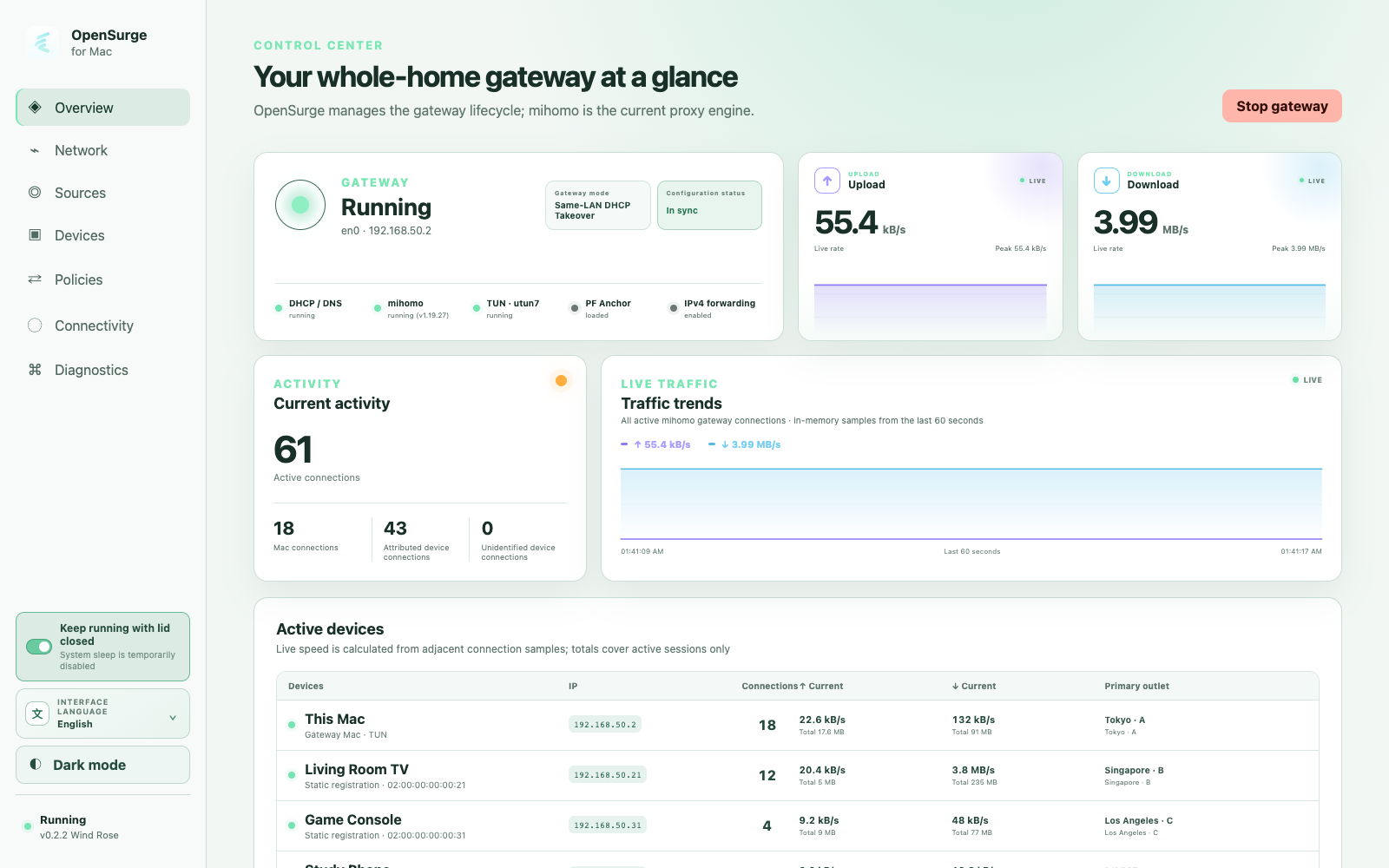Click the Dark mode half-circle icon
The image size is (1389, 868).
(x=36, y=764)
